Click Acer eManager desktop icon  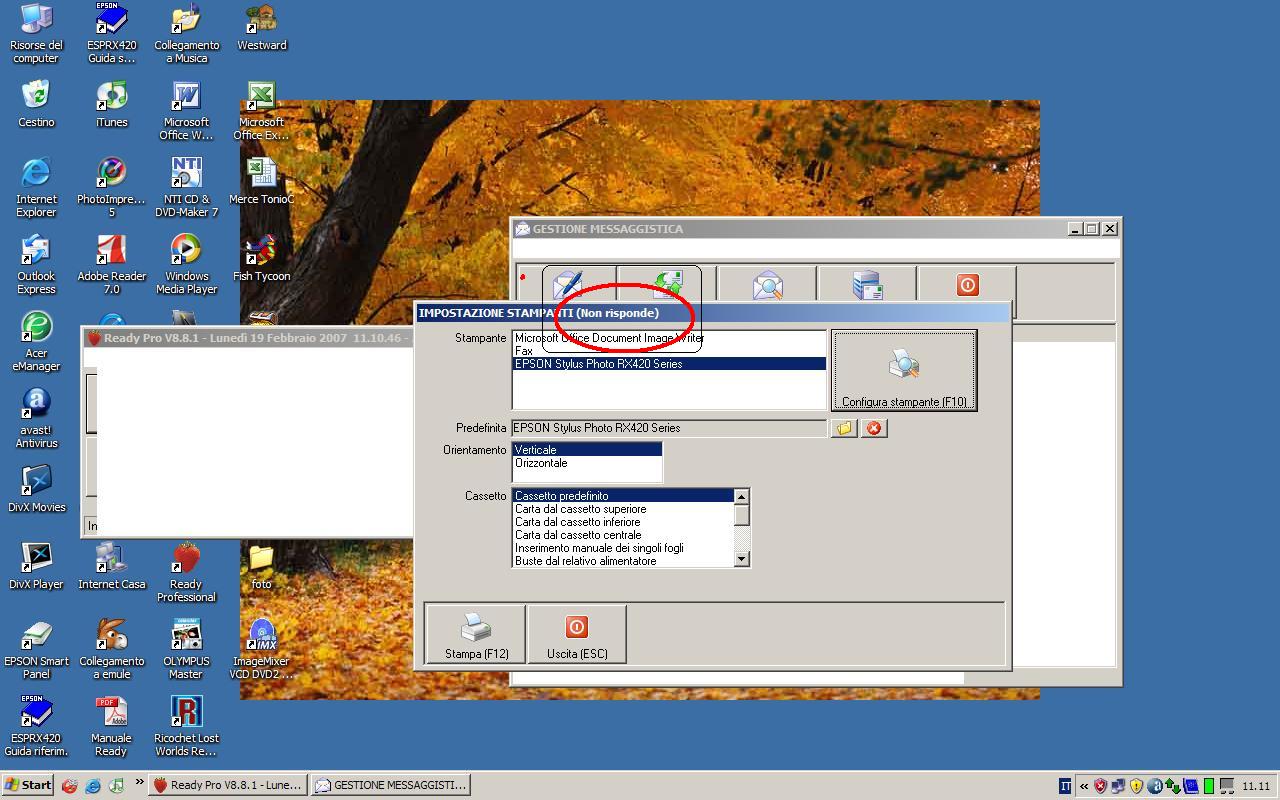(36, 341)
